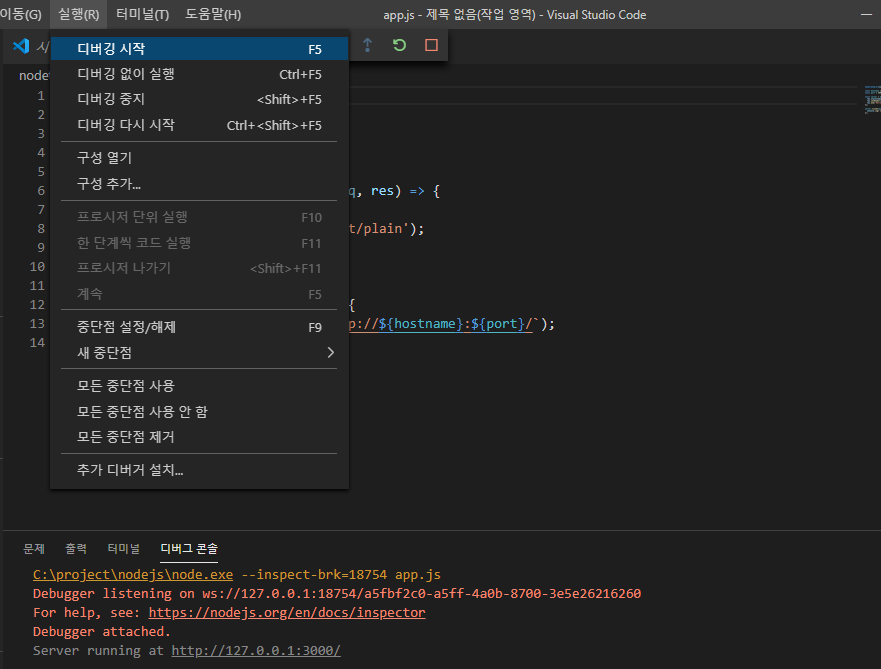Minimize the Visual Studio Code window

[866, 15]
